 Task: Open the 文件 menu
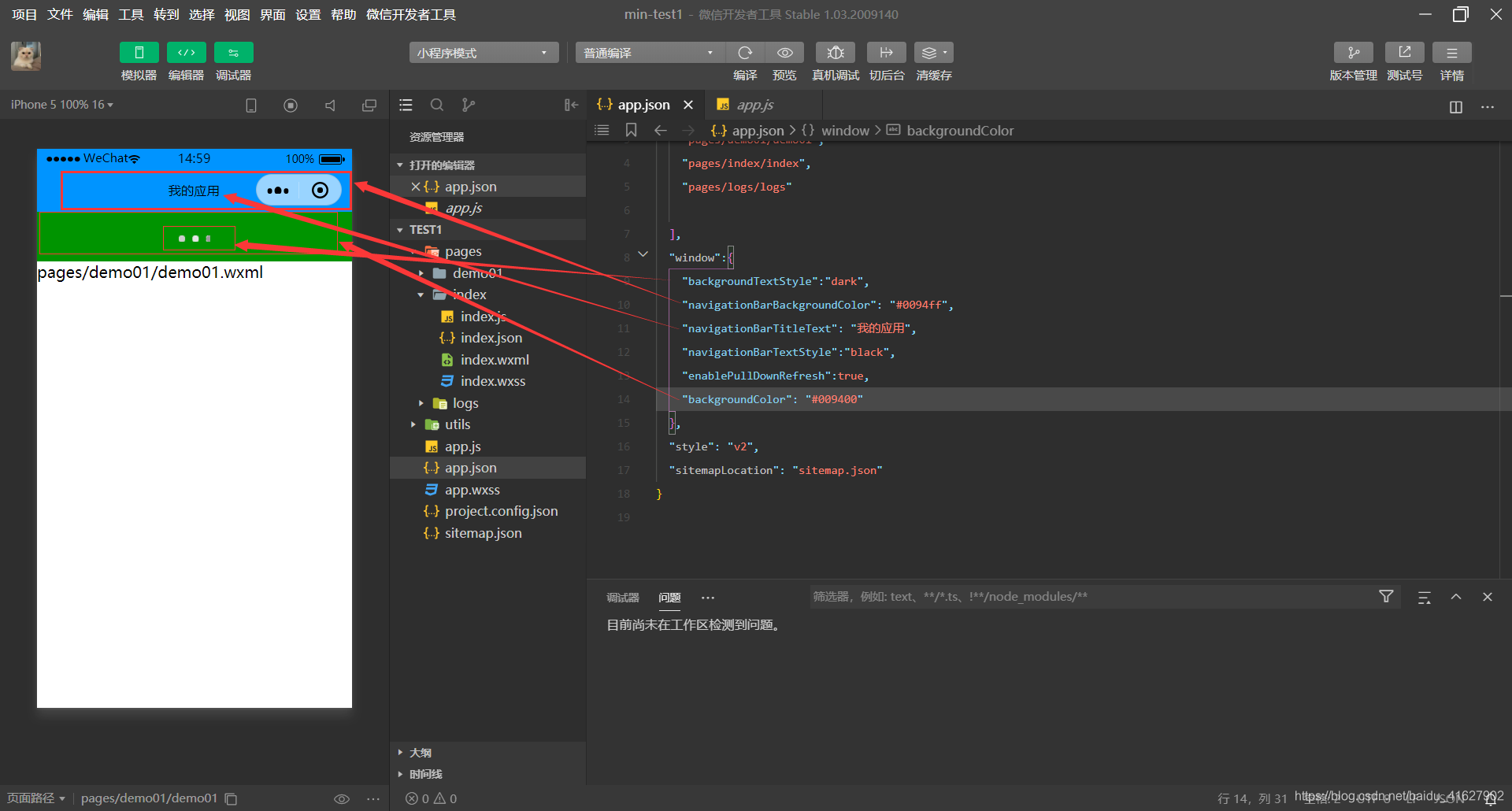(x=60, y=14)
